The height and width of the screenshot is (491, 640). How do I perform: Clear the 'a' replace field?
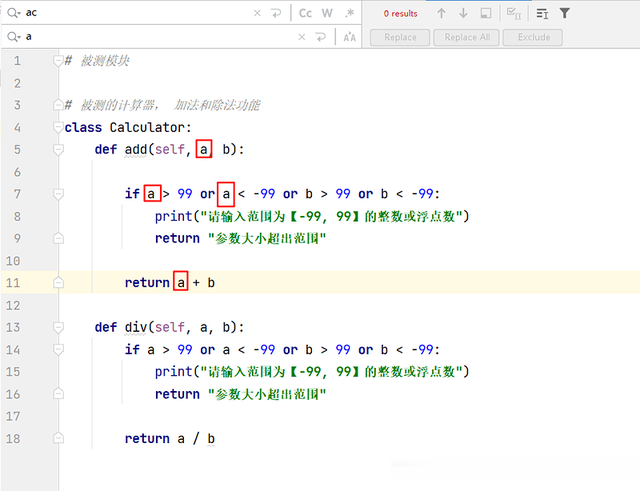tap(302, 37)
